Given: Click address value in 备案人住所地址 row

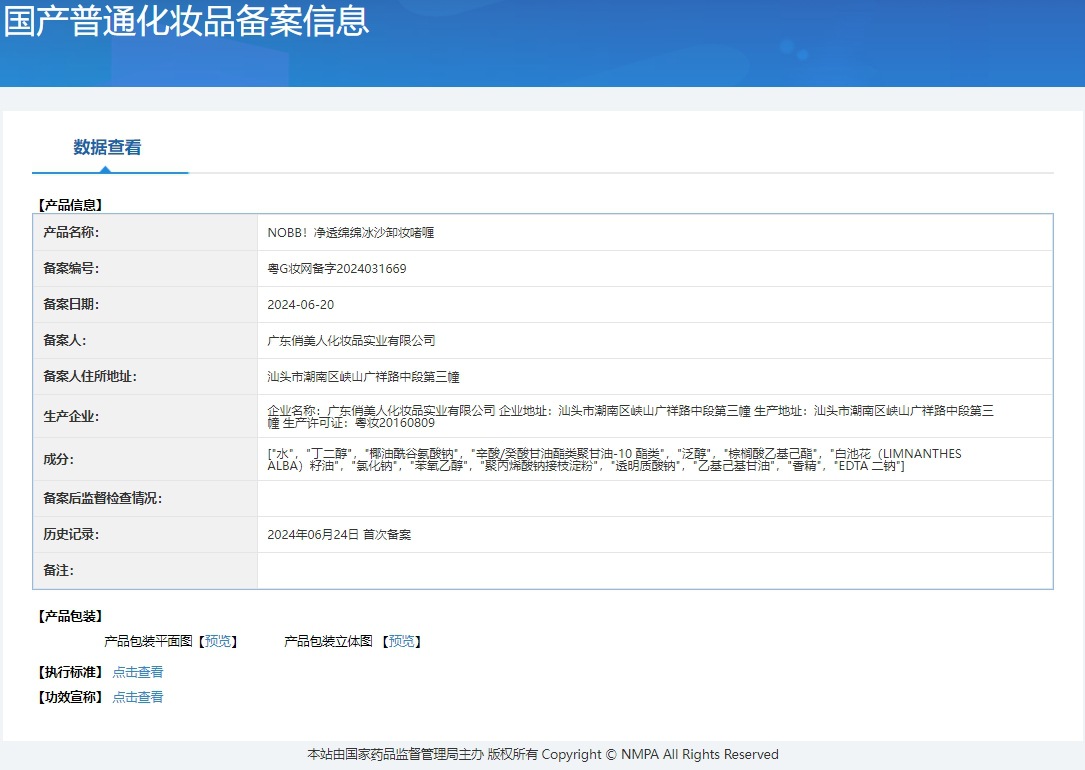Looking at the screenshot, I should coord(363,376).
